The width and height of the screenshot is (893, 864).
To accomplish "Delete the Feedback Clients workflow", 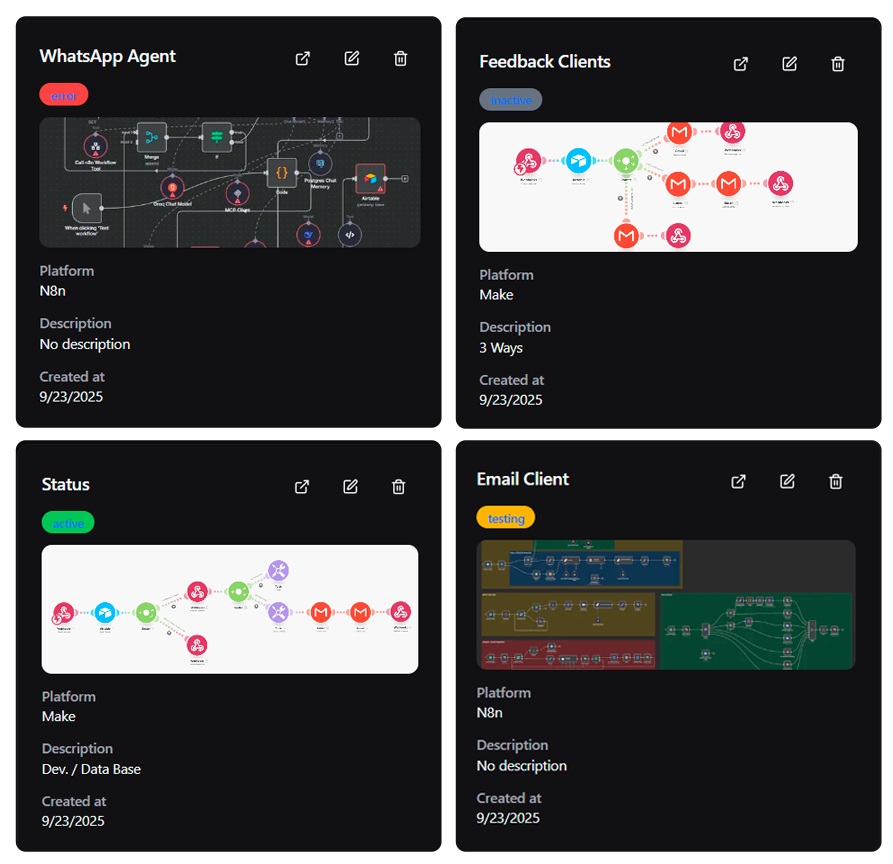I will [838, 64].
